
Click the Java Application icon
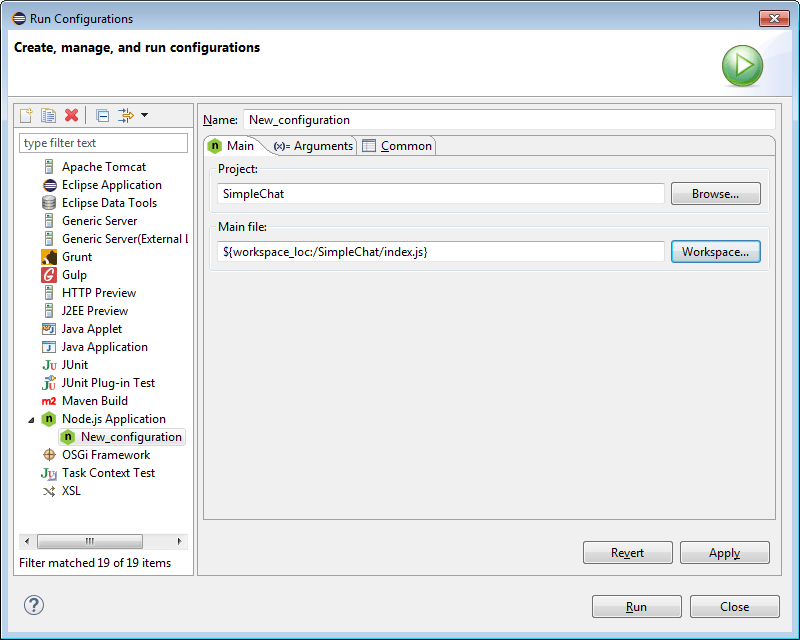pyautogui.click(x=48, y=347)
